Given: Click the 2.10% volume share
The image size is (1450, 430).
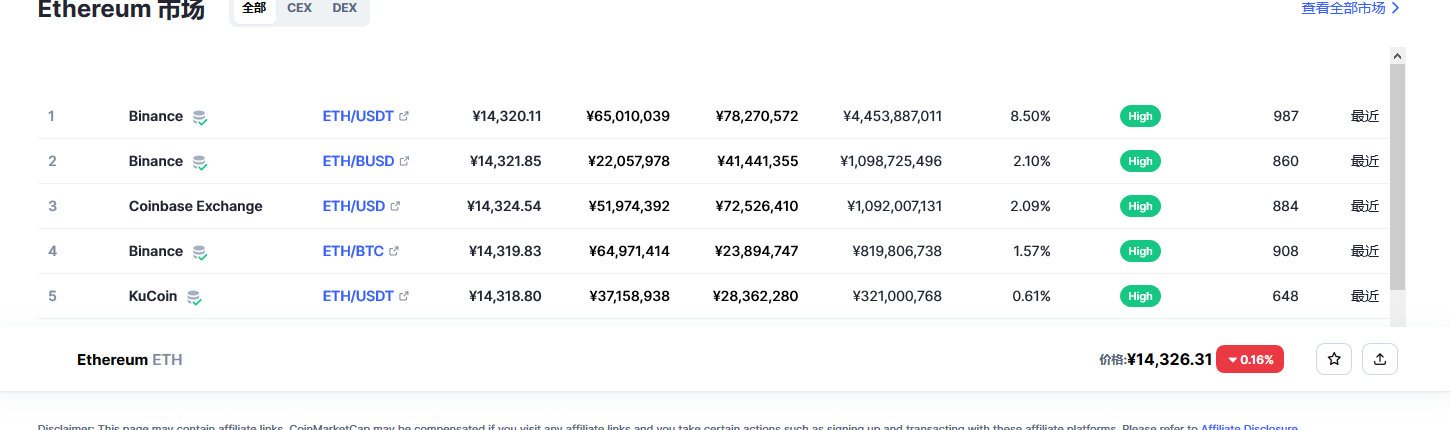Looking at the screenshot, I should click(1030, 161).
